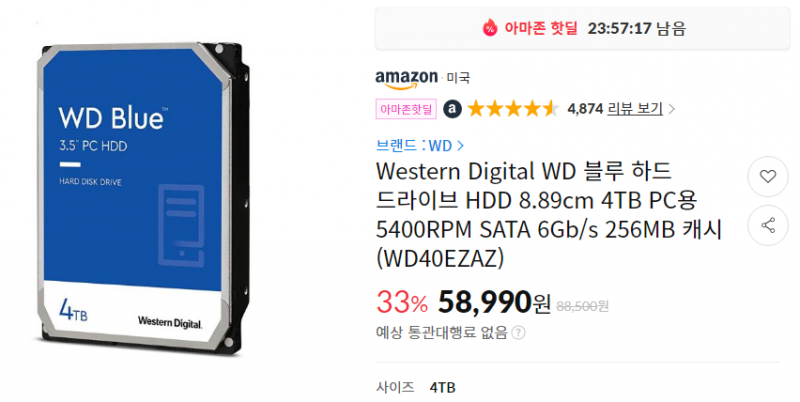Click the pink 아마존핫딜 badge
Image resolution: width=800 pixels, height=402 pixels.
coord(406,109)
